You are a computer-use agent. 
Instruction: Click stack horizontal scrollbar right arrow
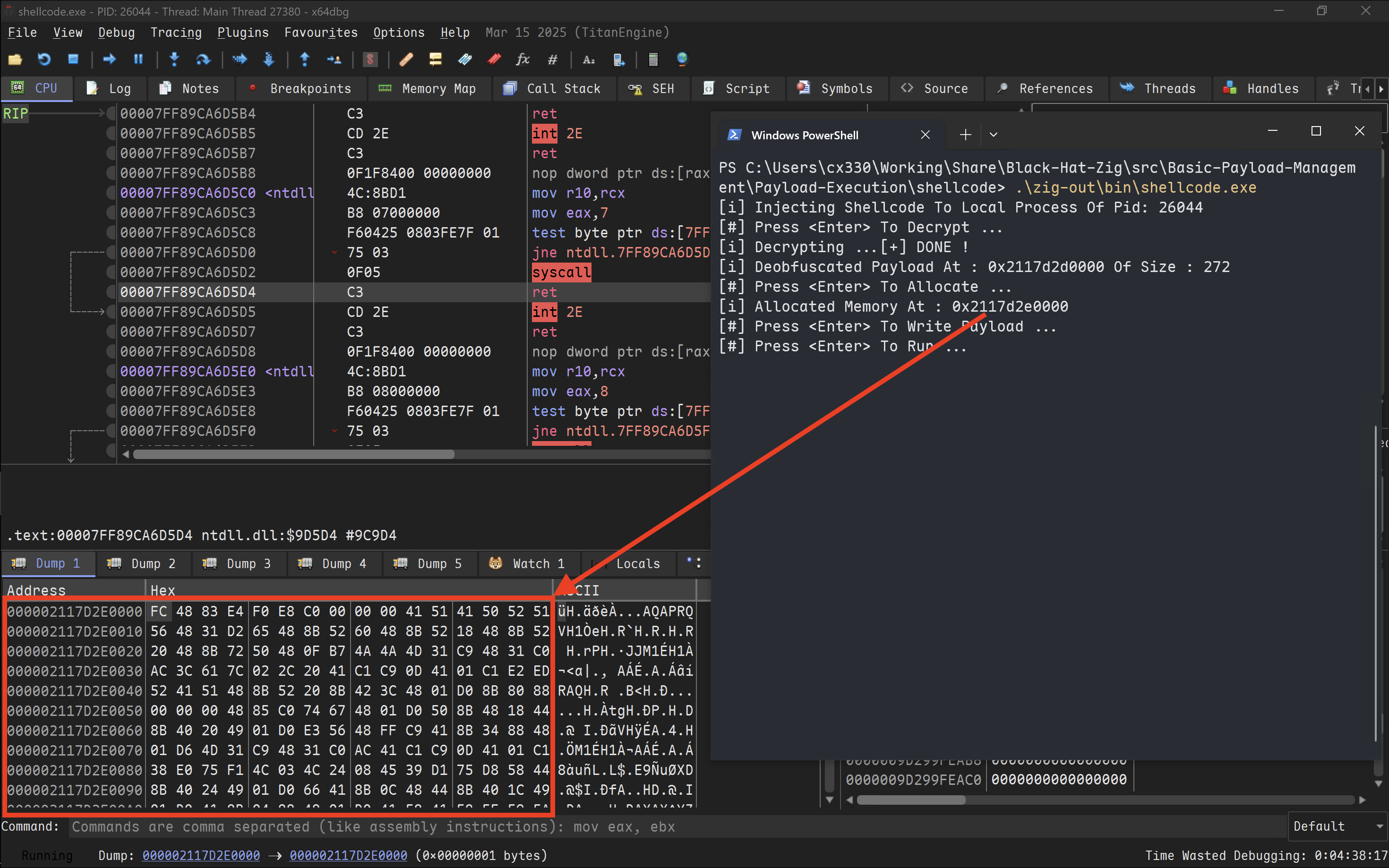[x=1362, y=800]
